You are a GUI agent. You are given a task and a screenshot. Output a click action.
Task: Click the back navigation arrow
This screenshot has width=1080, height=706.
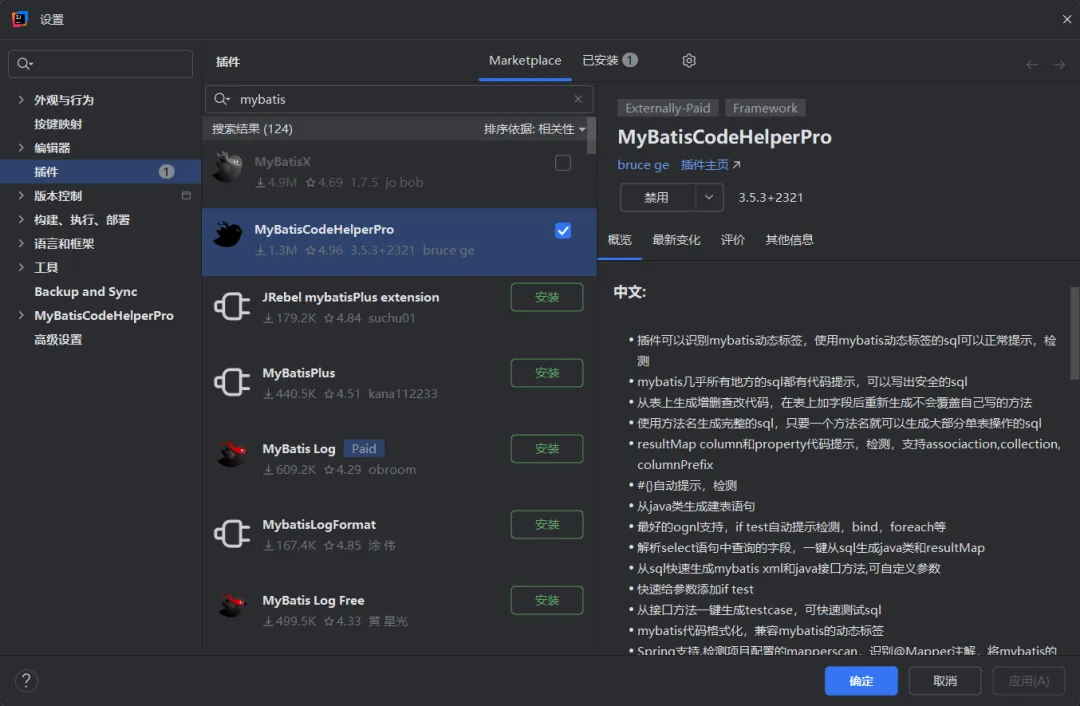coord(1032,65)
